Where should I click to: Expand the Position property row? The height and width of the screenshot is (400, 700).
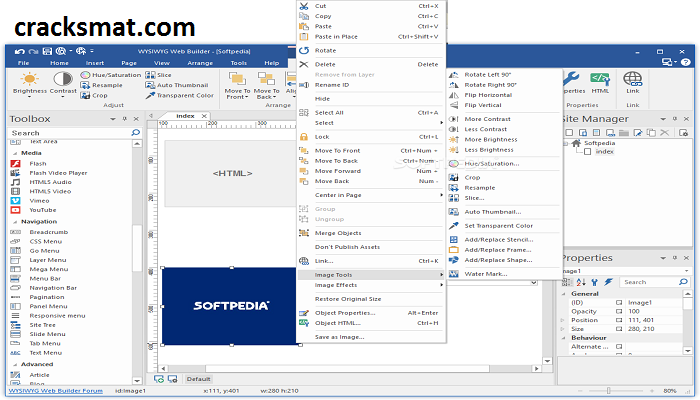(563, 321)
